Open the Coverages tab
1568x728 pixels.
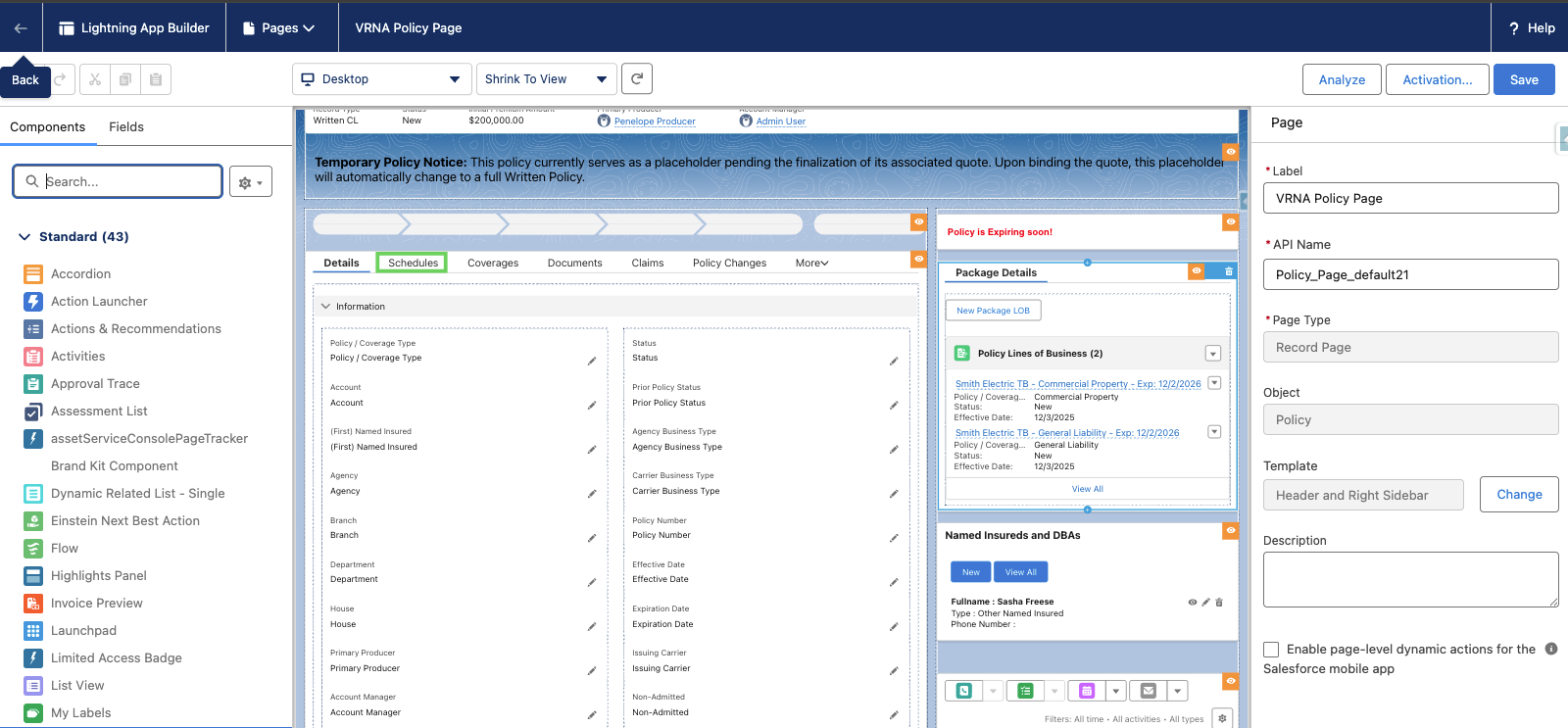[x=493, y=263]
